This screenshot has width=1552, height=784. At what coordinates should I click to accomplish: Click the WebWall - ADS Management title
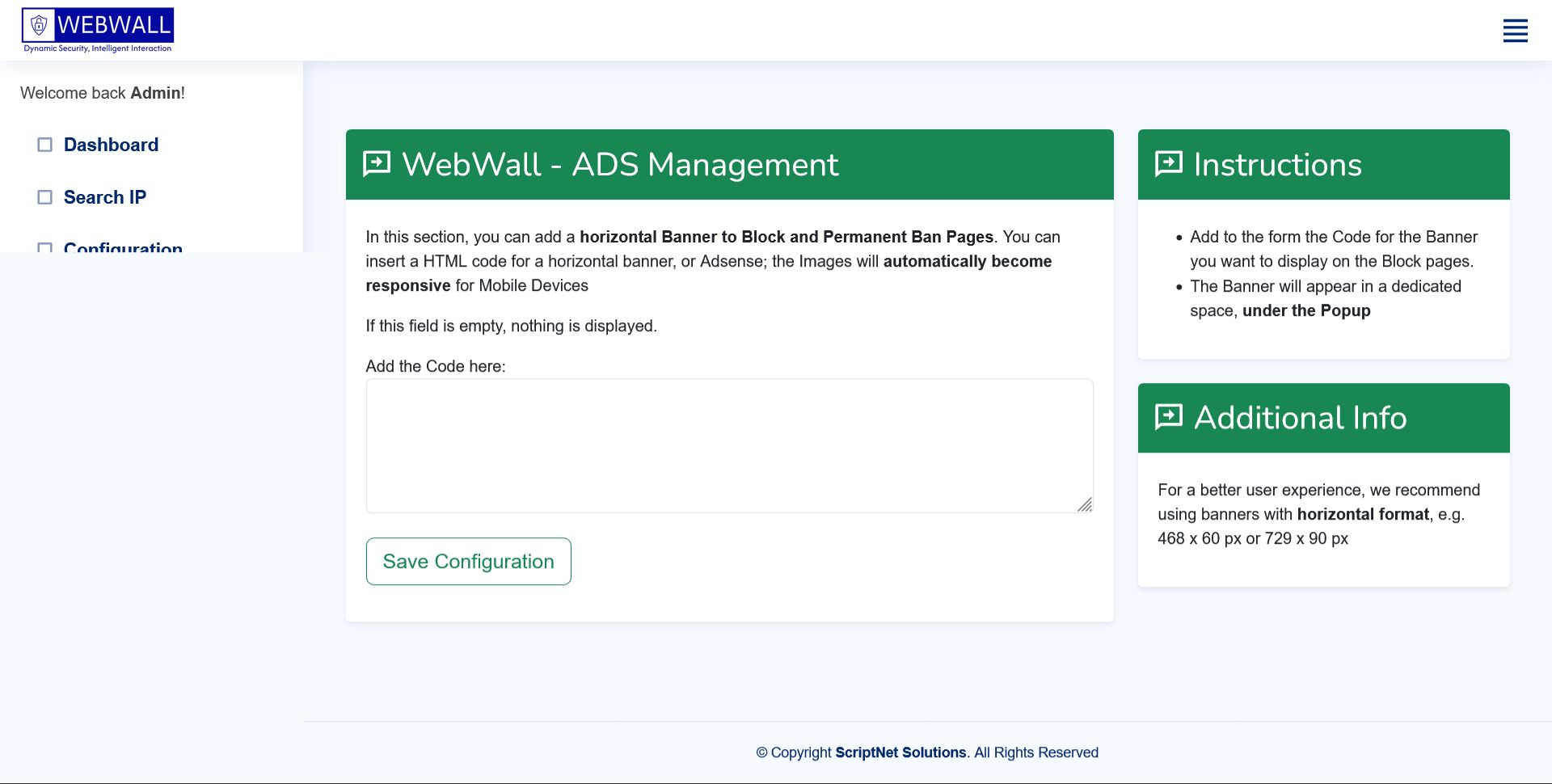pyautogui.click(x=620, y=165)
